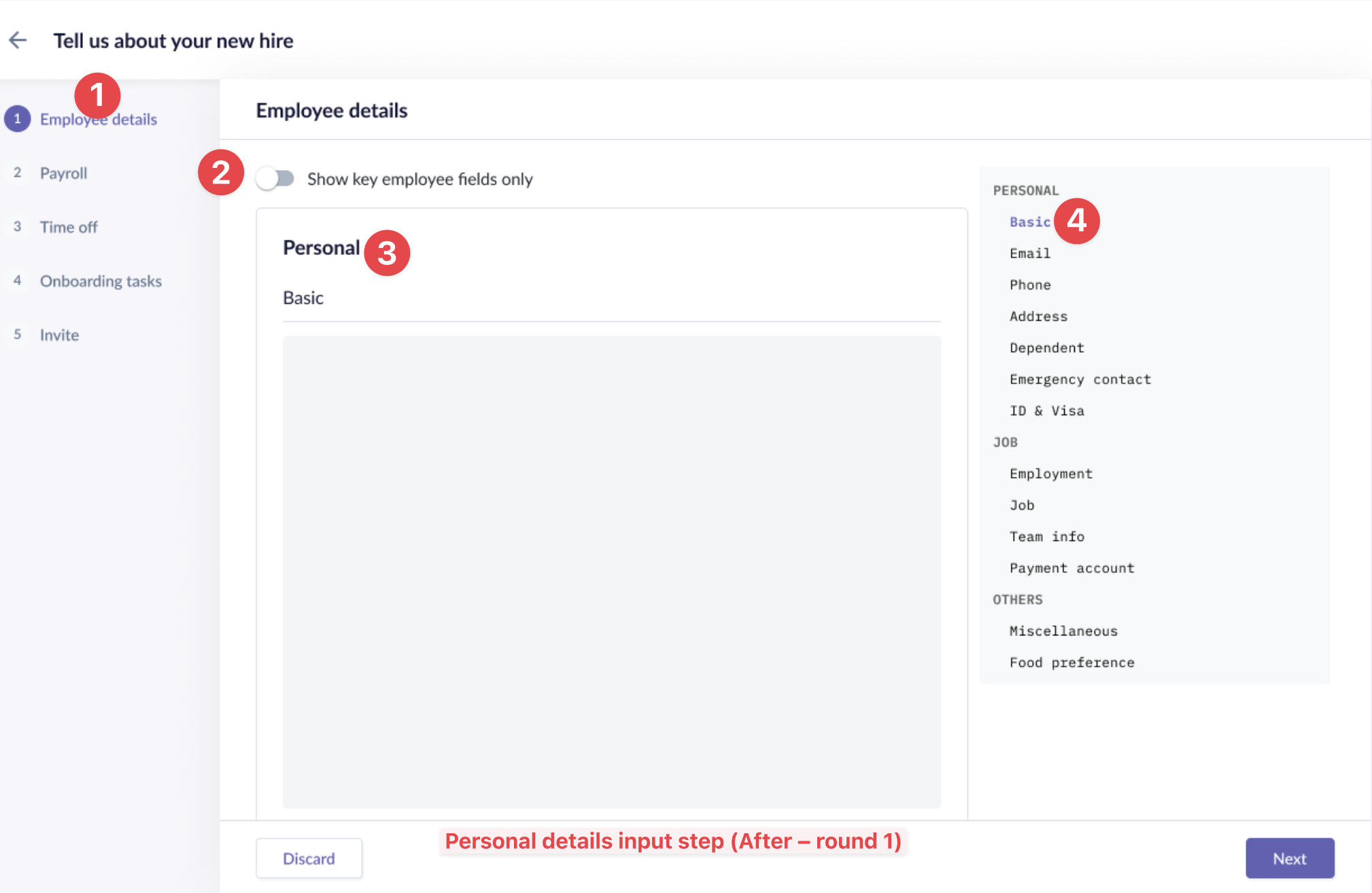
Task: Select ID & Visa in the sidebar
Action: click(x=1046, y=411)
